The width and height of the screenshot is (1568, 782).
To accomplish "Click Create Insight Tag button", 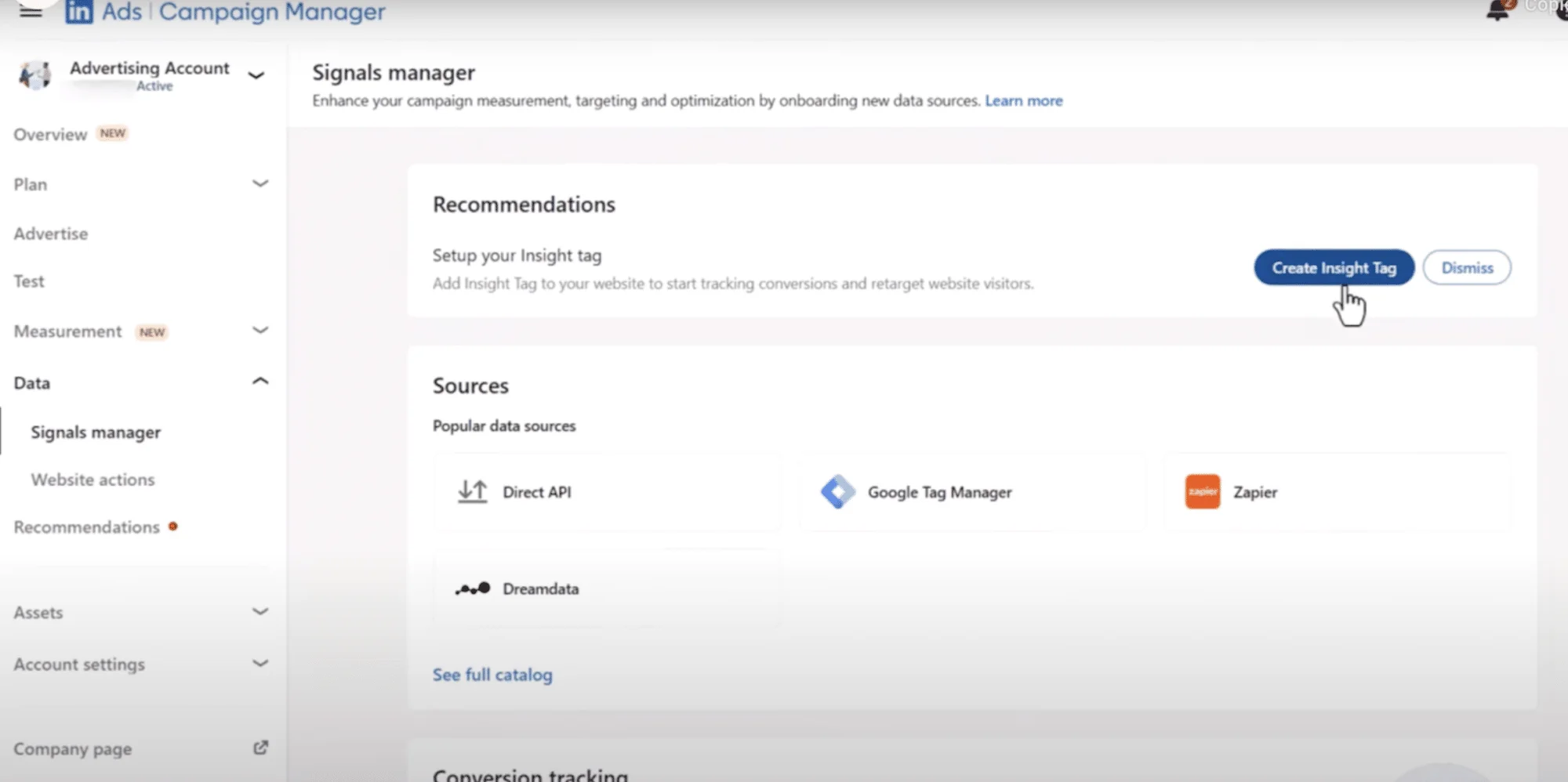I will tap(1334, 268).
